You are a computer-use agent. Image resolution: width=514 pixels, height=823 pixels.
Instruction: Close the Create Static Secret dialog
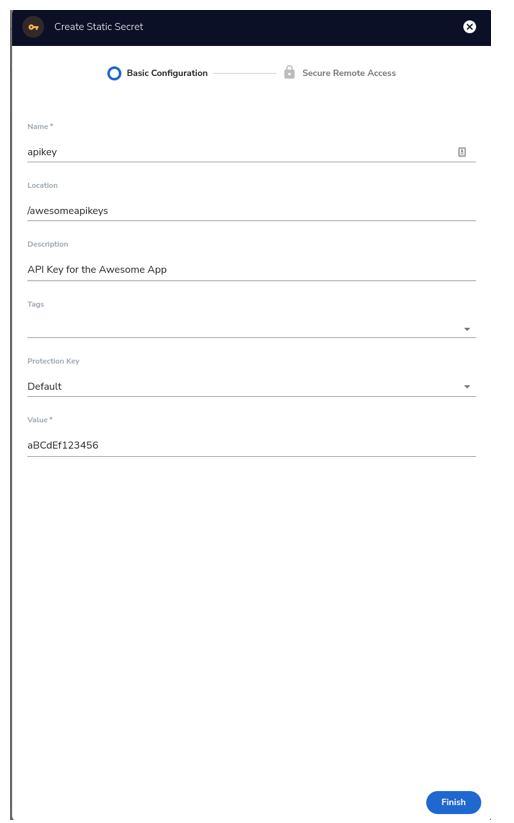point(469,27)
